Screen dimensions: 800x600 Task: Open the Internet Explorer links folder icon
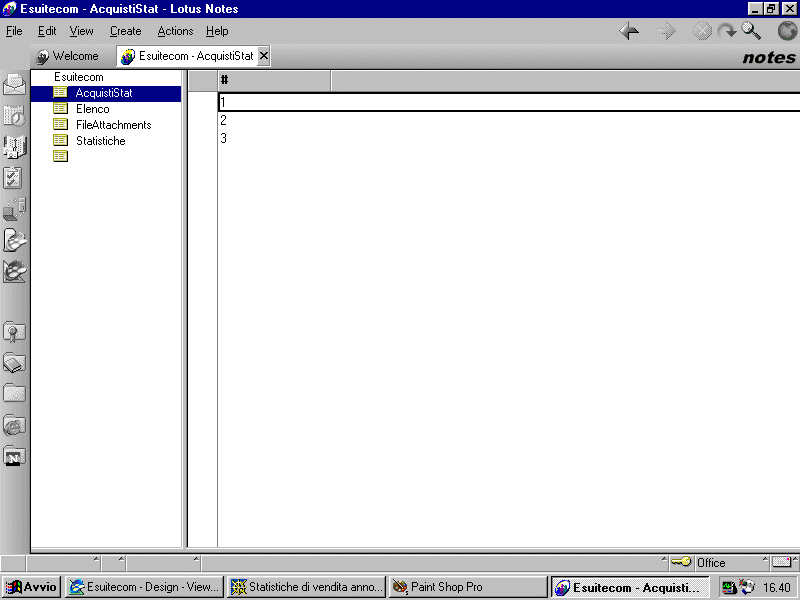[14, 425]
